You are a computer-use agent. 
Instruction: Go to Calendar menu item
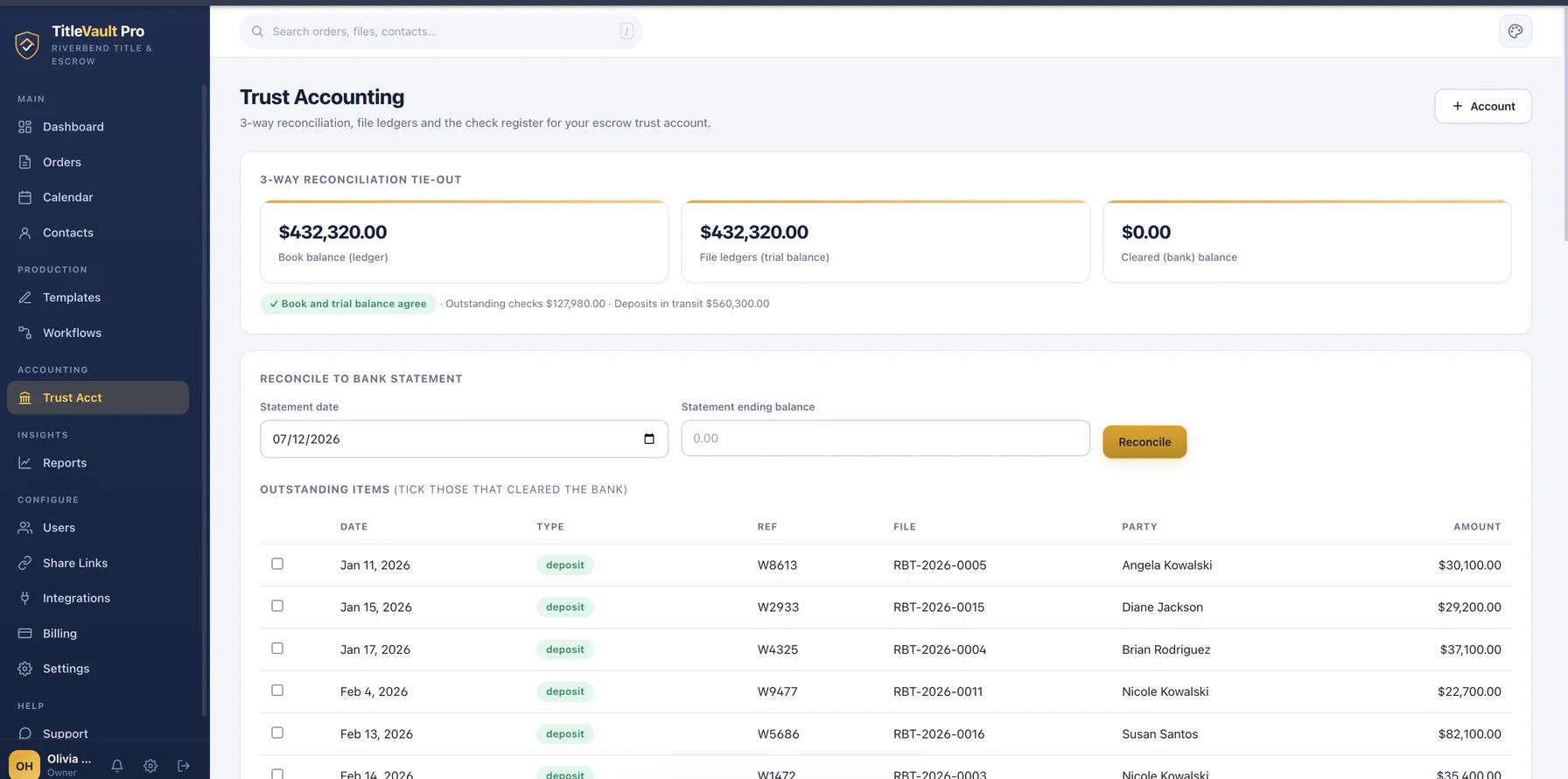(98, 198)
